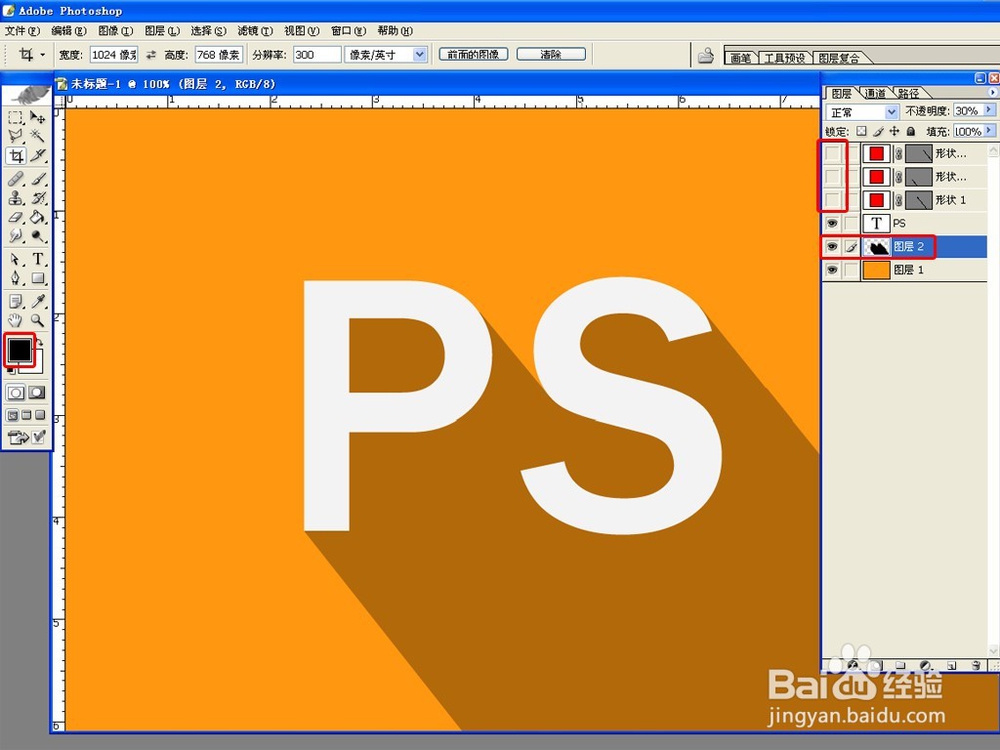Select the Eyedropper tool
This screenshot has height=750, width=1000.
click(x=38, y=301)
